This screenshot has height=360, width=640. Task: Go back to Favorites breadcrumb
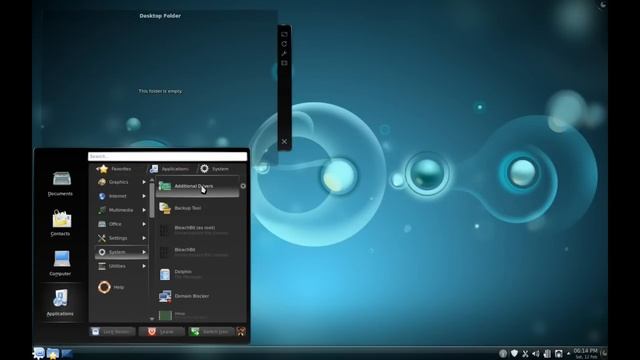point(114,169)
